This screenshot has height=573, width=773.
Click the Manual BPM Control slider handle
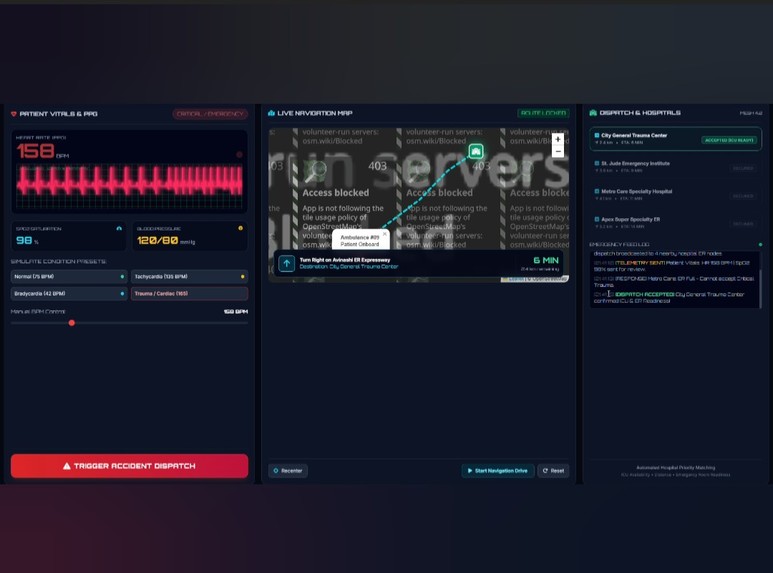pos(72,323)
